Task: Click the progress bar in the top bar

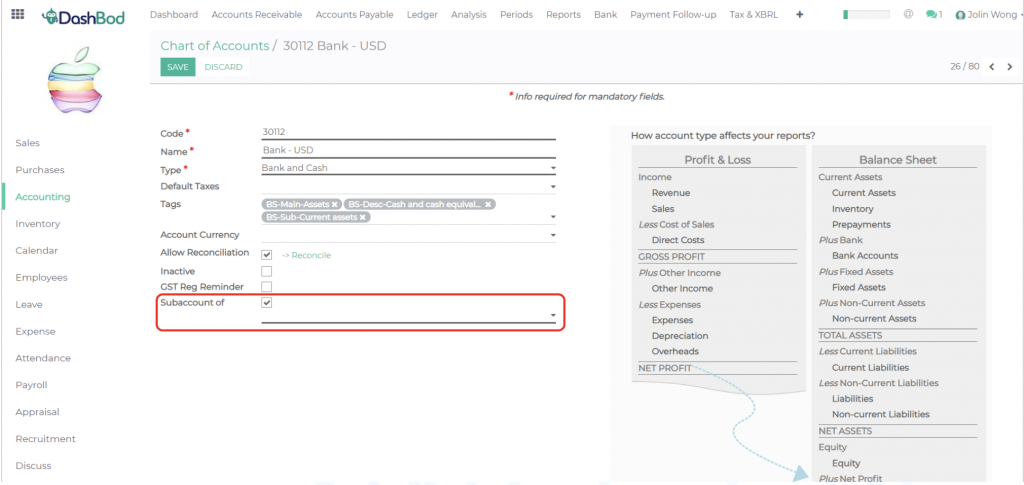Action: point(866,15)
